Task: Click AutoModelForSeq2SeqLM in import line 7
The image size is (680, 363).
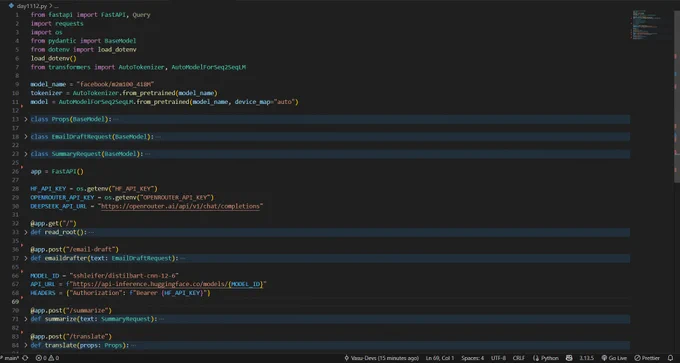Action: [209, 67]
